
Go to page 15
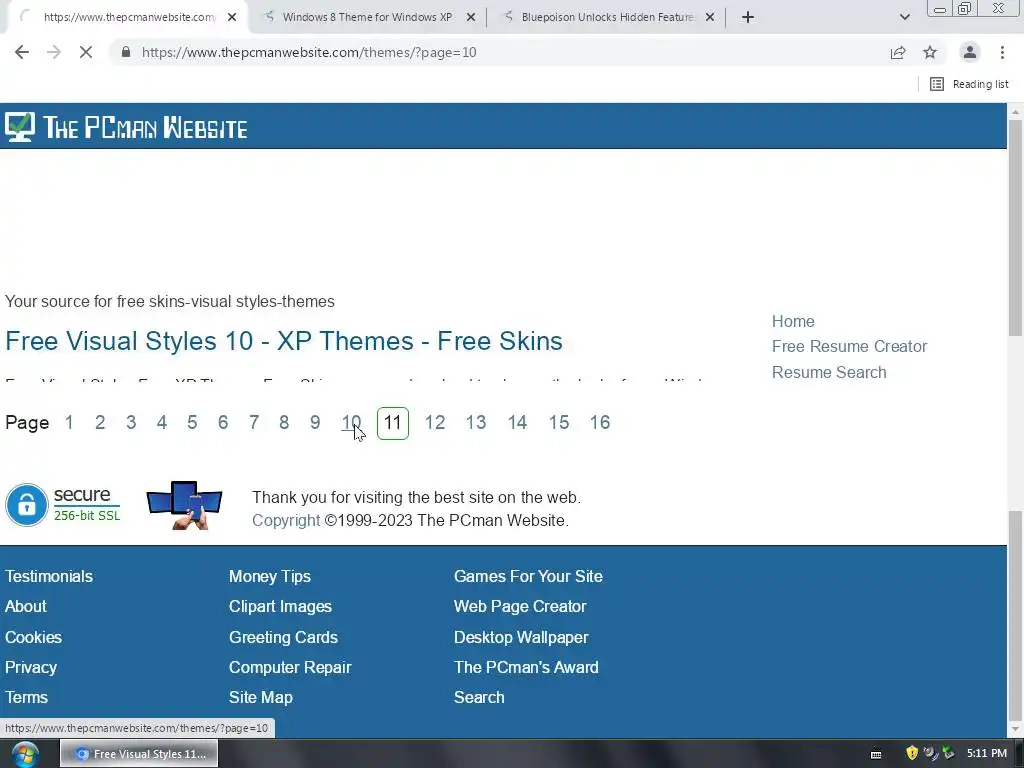click(x=559, y=423)
